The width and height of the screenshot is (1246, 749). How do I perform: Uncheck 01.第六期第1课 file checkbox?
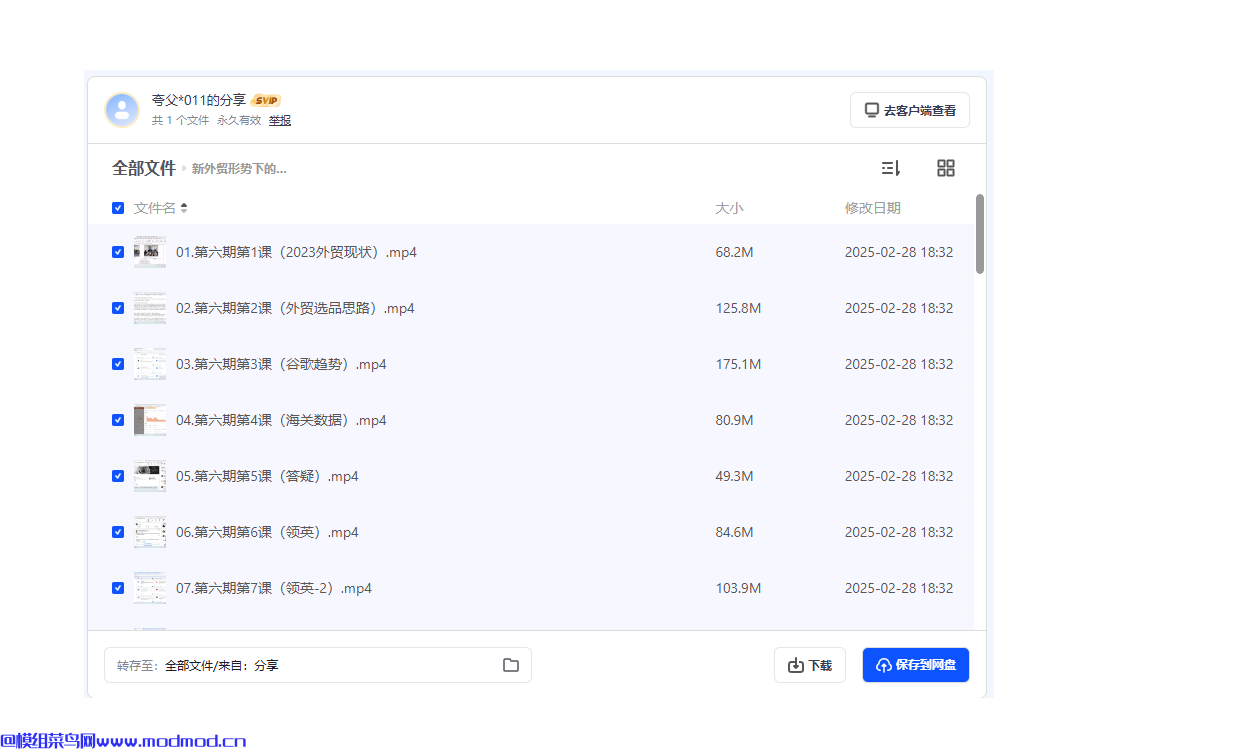(x=118, y=252)
